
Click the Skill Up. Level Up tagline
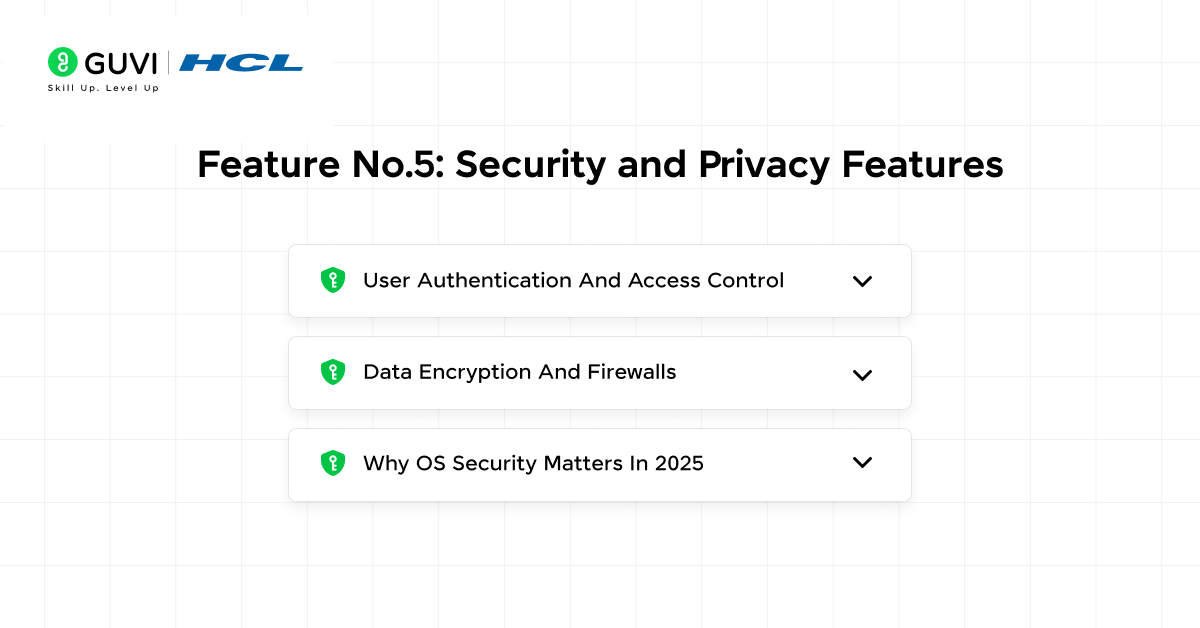[103, 88]
